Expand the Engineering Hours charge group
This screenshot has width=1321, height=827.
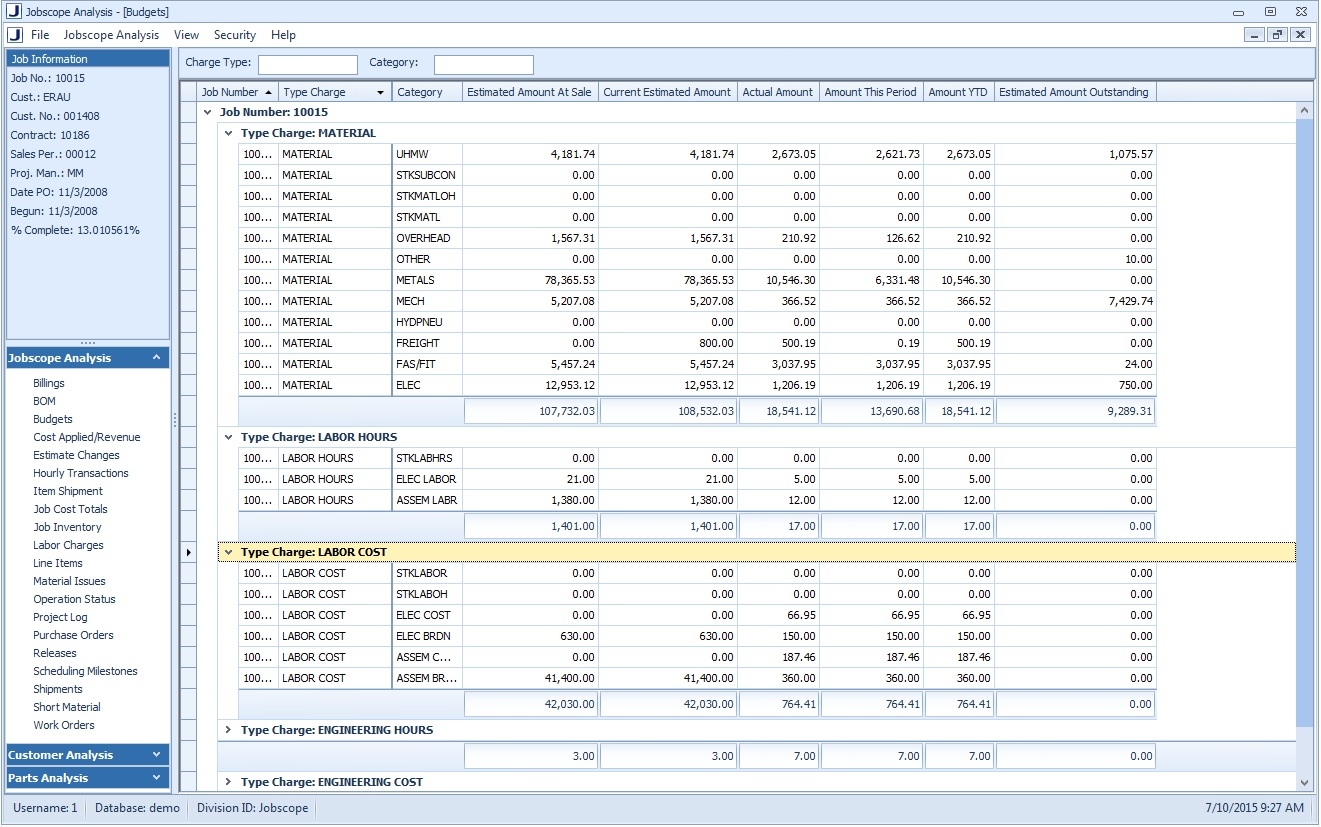tap(228, 730)
